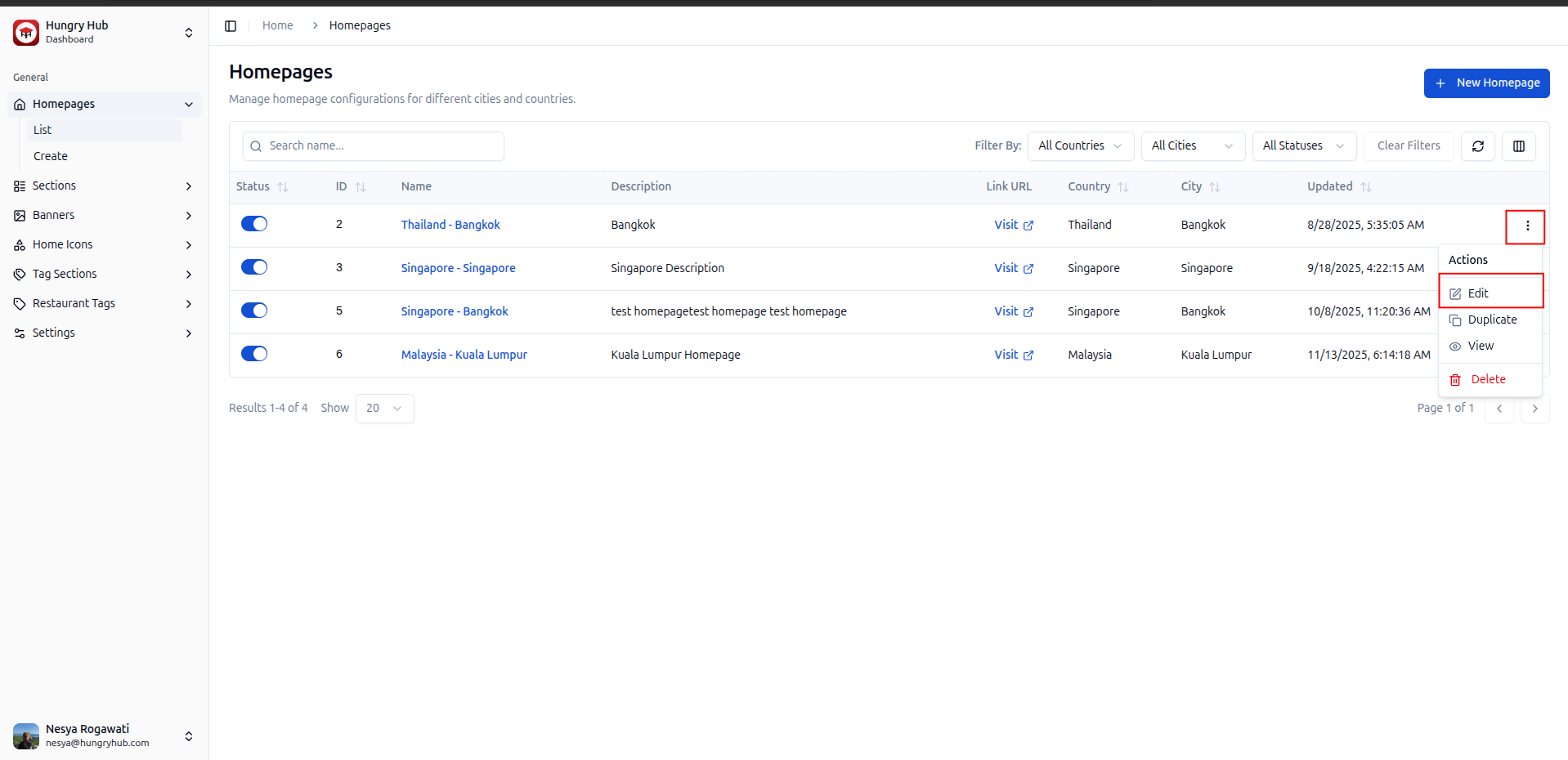Open the three-dot actions menu for Thailand - Bangkok
Viewport: 1568px width, 760px height.
point(1526,226)
